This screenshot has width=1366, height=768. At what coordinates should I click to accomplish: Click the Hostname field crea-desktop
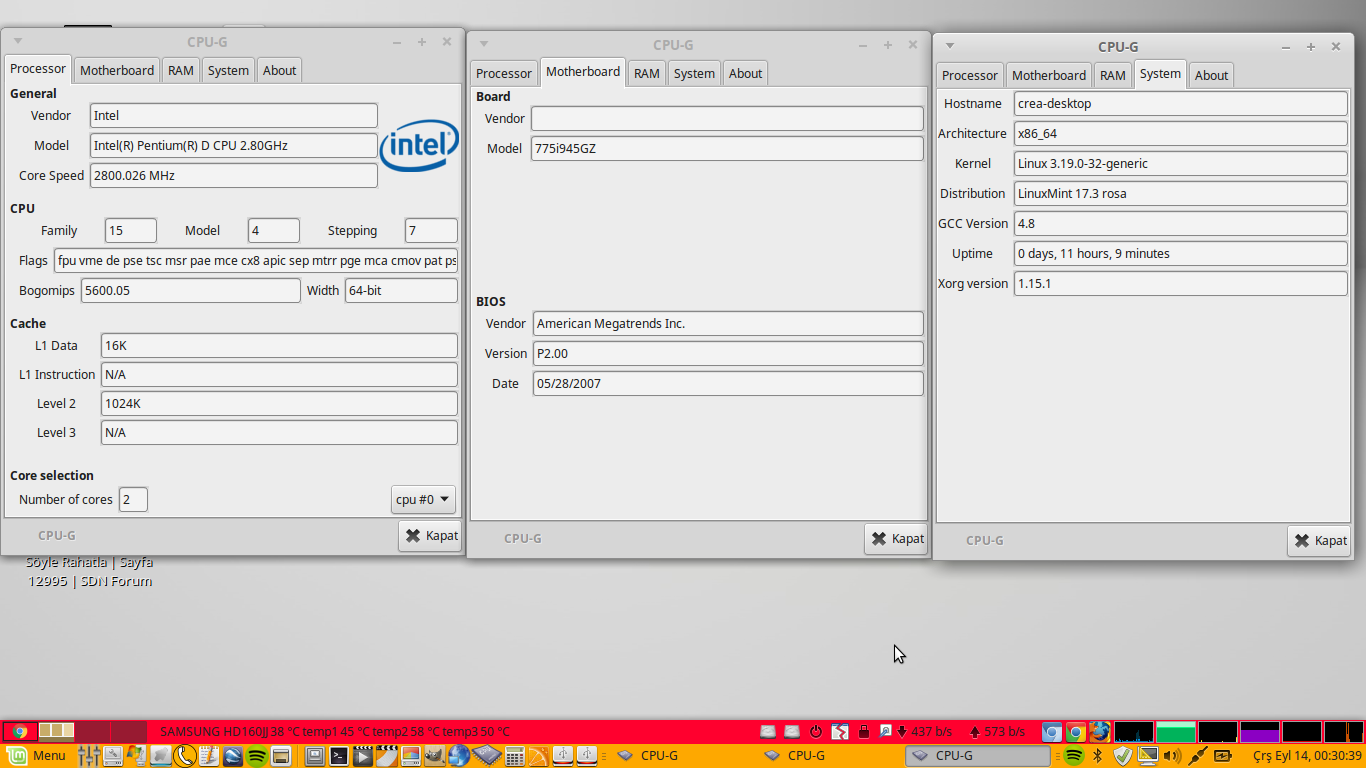pos(1181,103)
